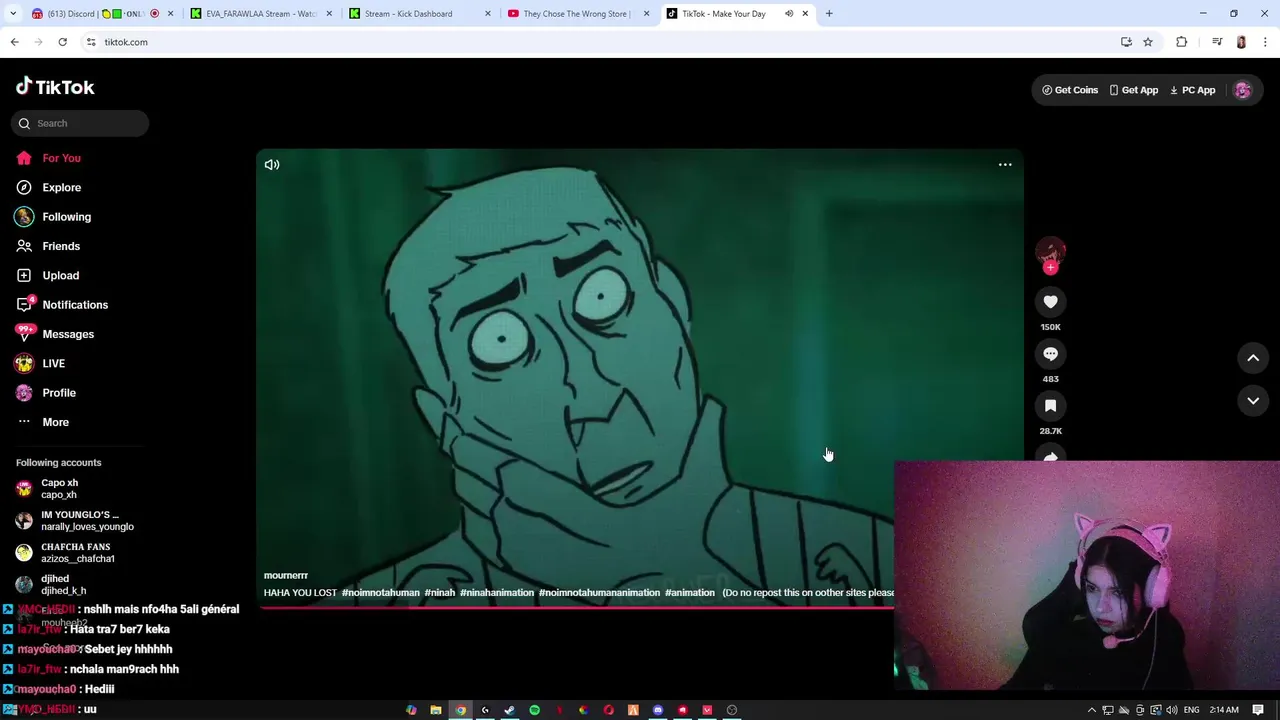Mute the TikTok tab via its speaker icon

pyautogui.click(x=789, y=14)
